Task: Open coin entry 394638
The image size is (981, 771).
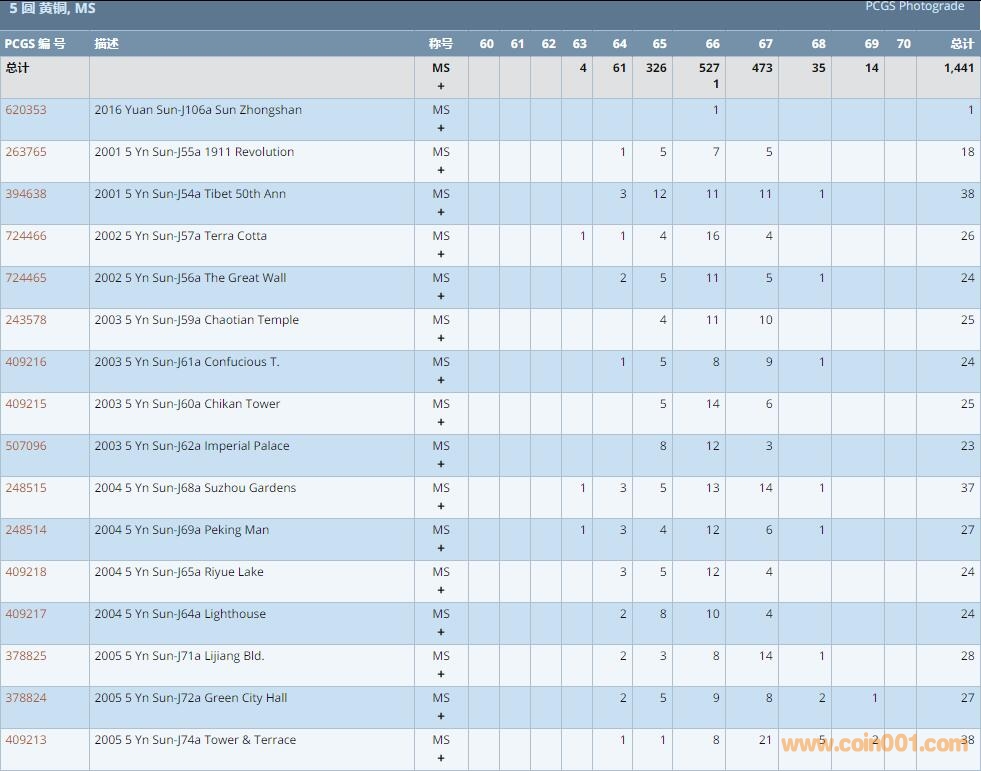Action: pyautogui.click(x=26, y=194)
